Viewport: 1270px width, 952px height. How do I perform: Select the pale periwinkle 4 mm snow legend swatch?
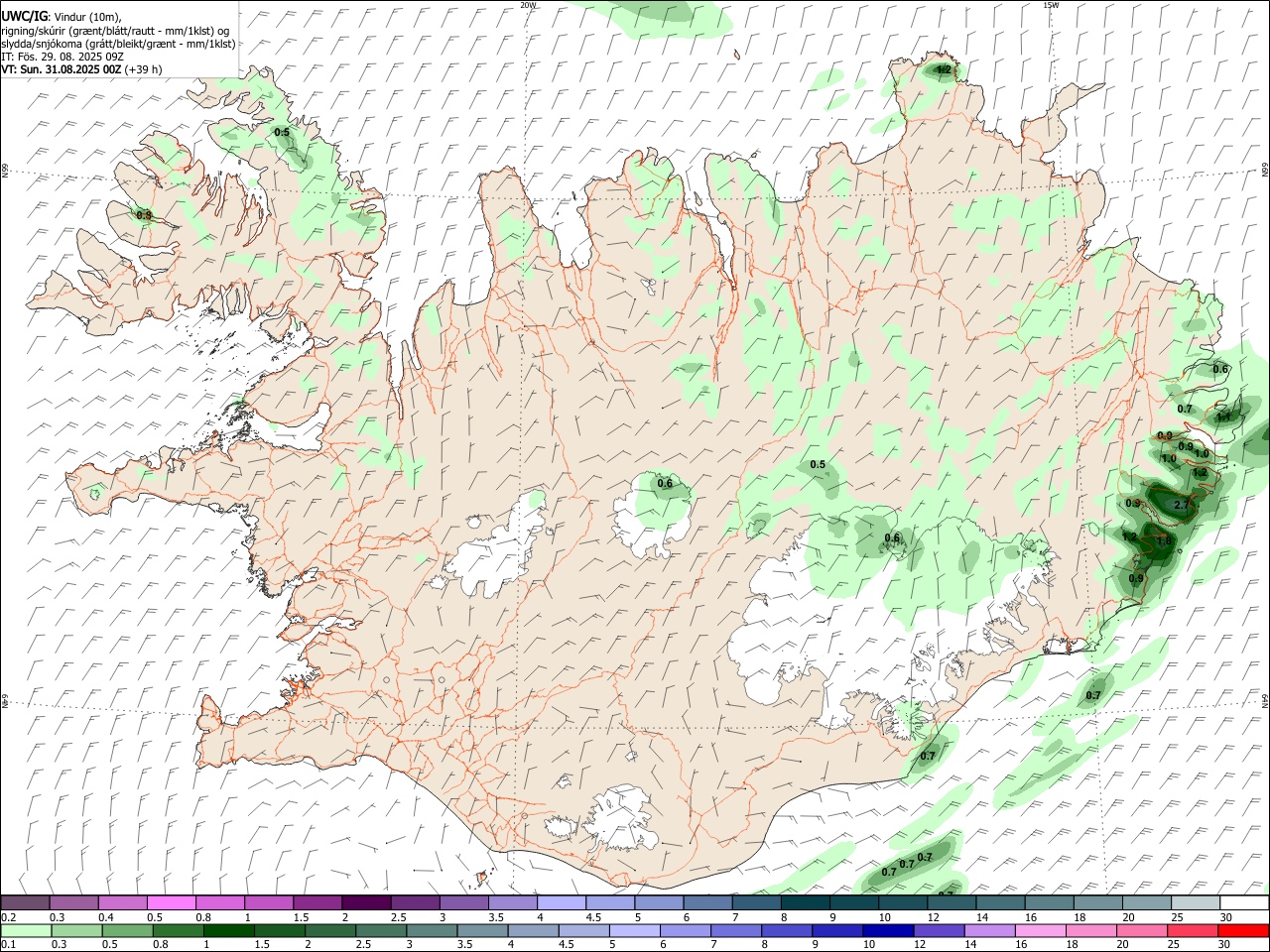click(x=562, y=902)
